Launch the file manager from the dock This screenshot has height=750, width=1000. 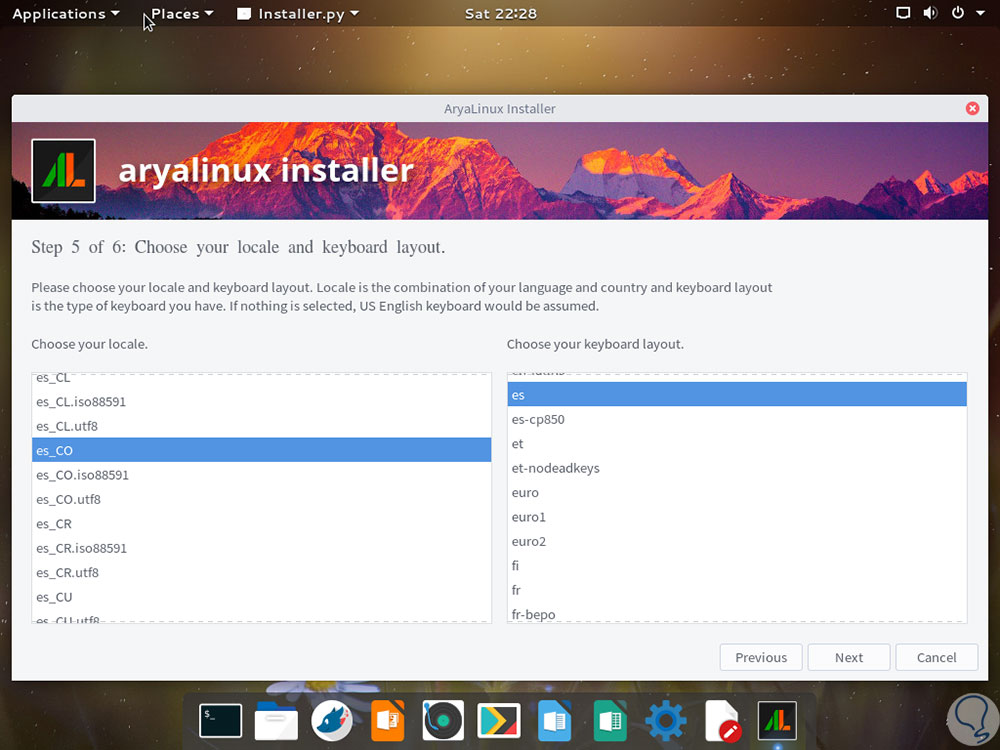click(276, 720)
